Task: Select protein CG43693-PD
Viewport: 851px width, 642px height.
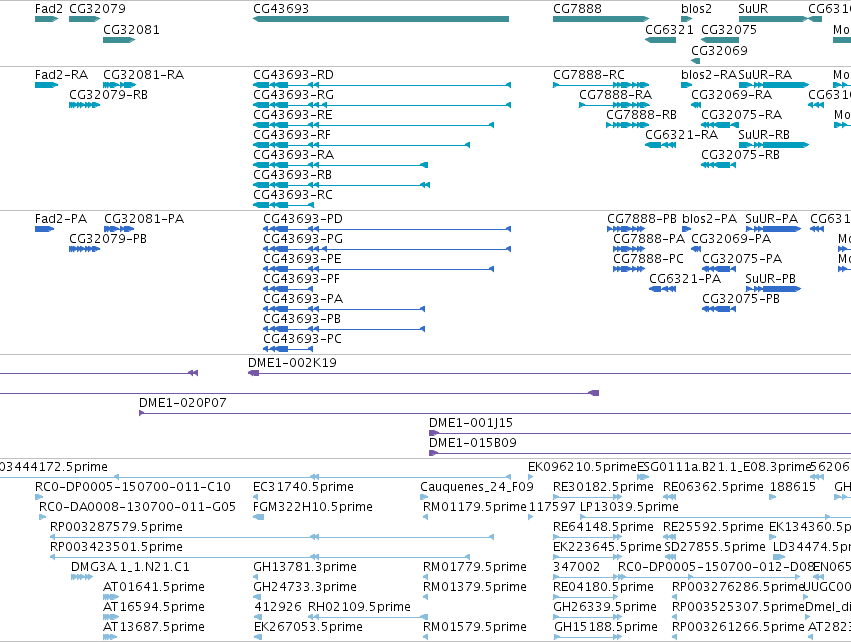Action: tap(303, 219)
